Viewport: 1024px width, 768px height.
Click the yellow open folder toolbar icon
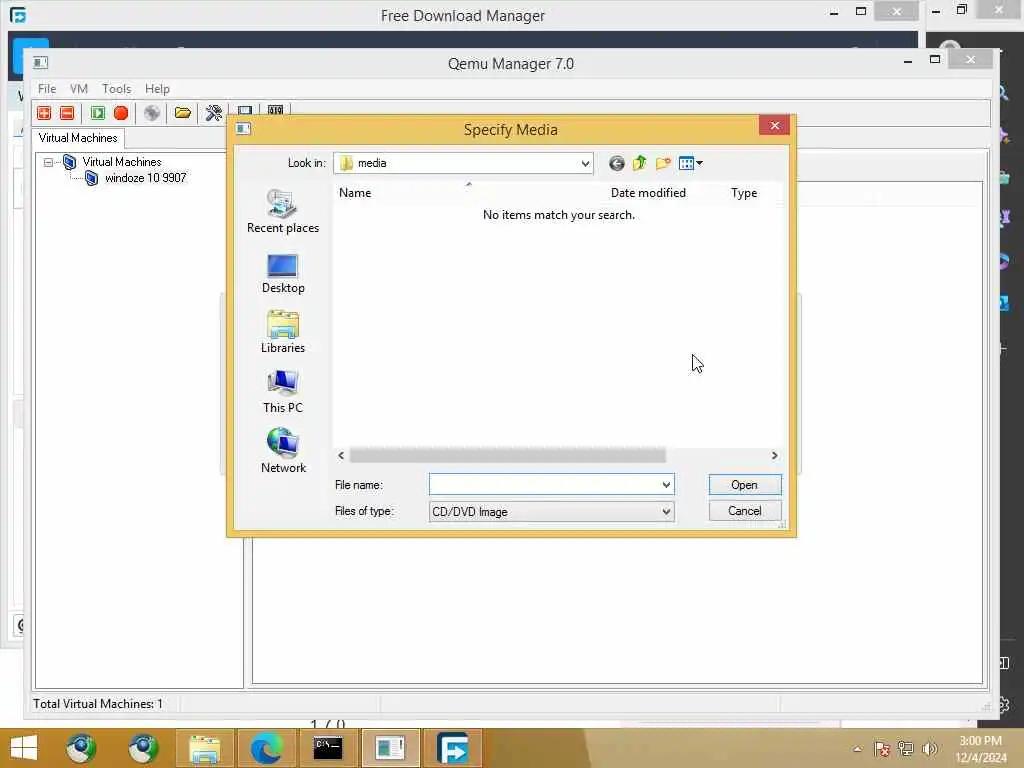[182, 113]
